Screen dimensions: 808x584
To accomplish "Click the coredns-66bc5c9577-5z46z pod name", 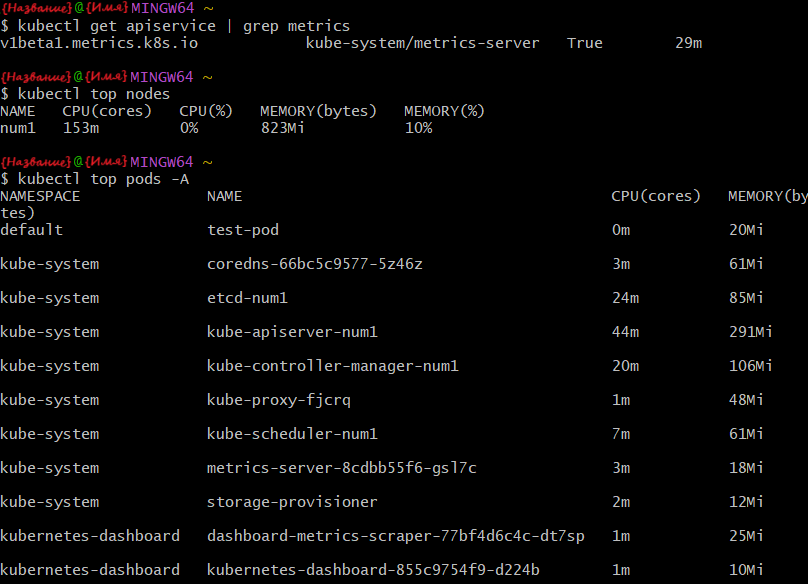I will pos(314,264).
